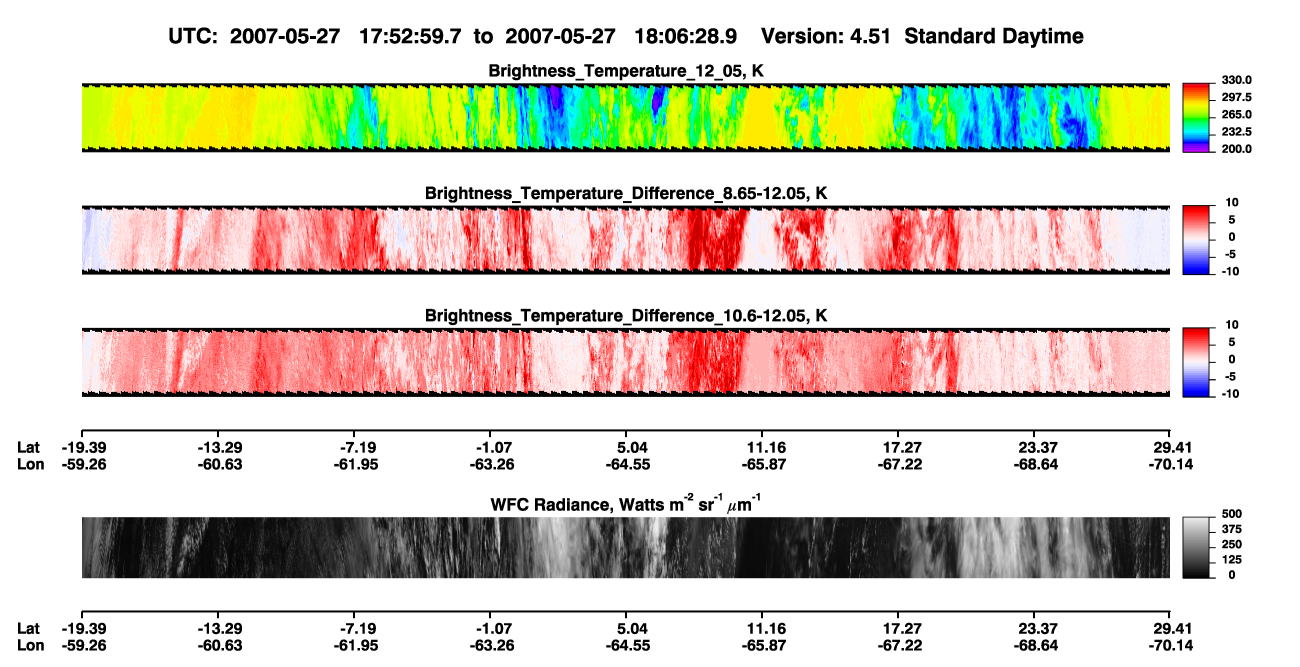Click upper axis longitude value -68.64
This screenshot has height=667, width=1300.
pyautogui.click(x=1034, y=464)
